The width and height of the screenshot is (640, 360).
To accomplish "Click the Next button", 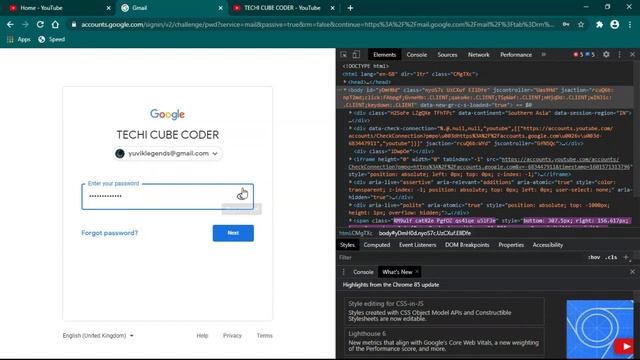I will 233,233.
